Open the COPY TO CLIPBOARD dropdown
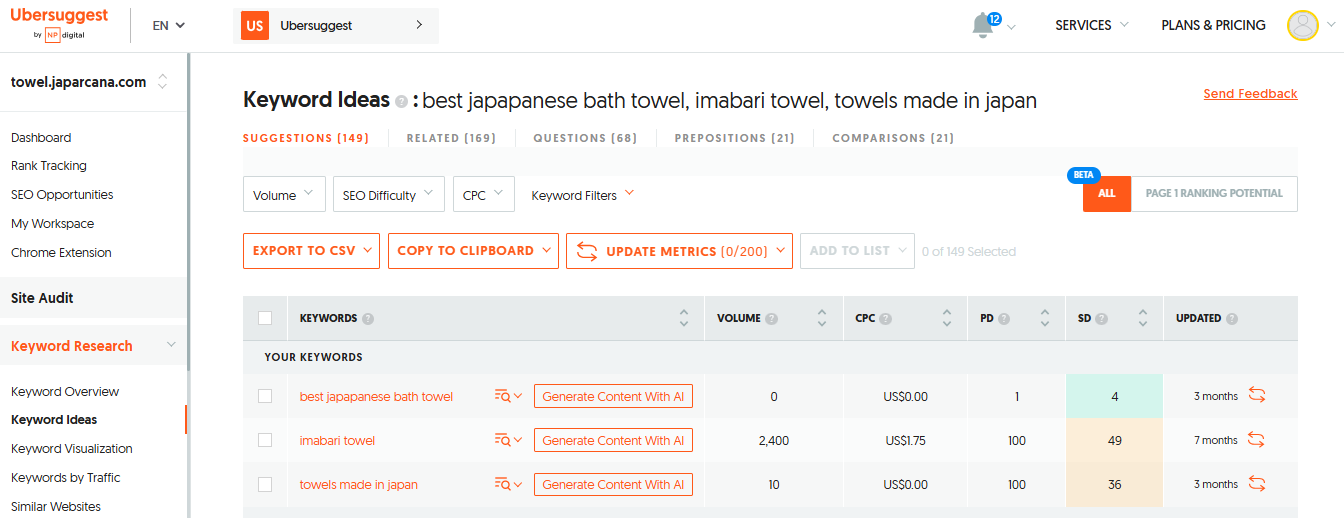 click(x=473, y=251)
